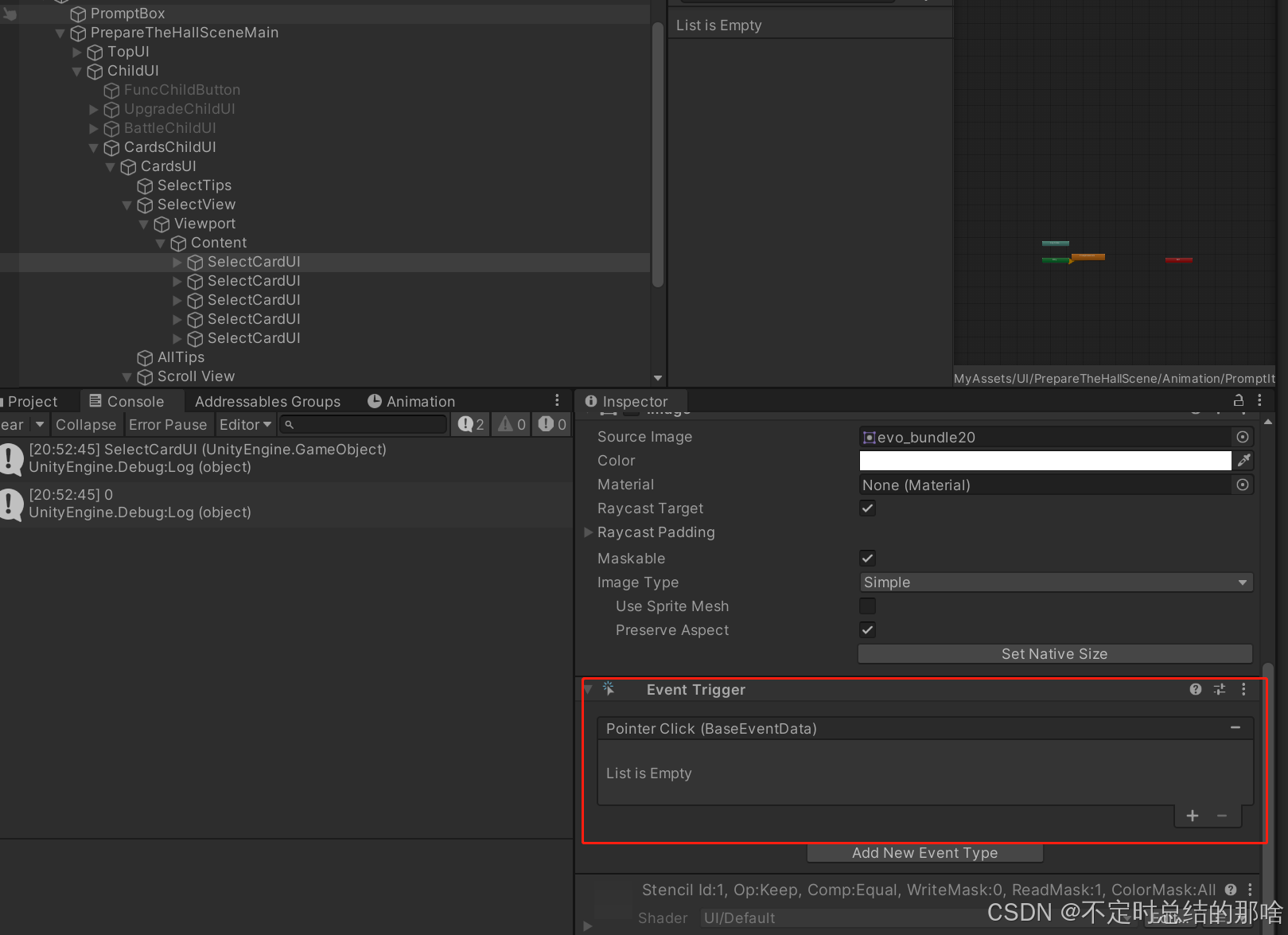Lock the Inspector with the padlock icon
Image resolution: width=1288 pixels, height=935 pixels.
(1239, 401)
